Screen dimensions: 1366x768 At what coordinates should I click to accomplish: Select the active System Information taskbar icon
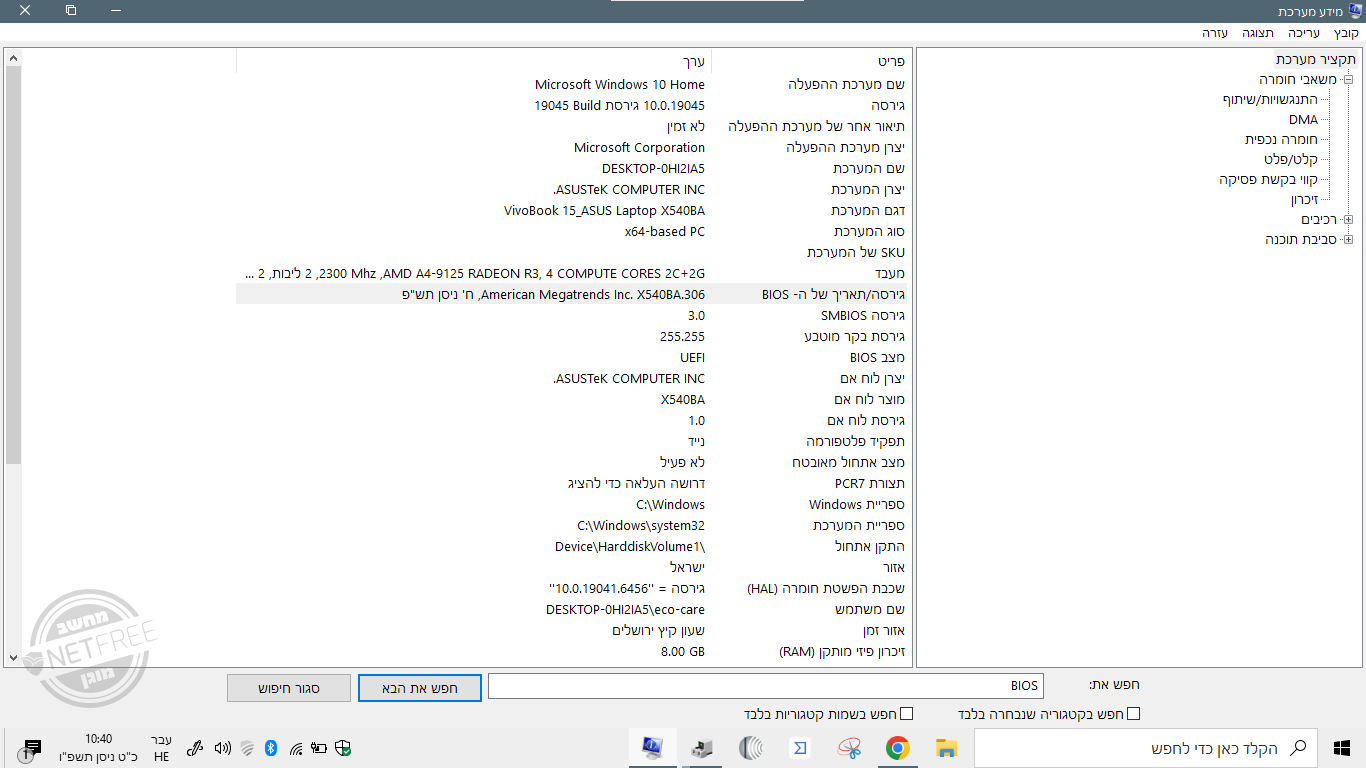pyautogui.click(x=652, y=747)
